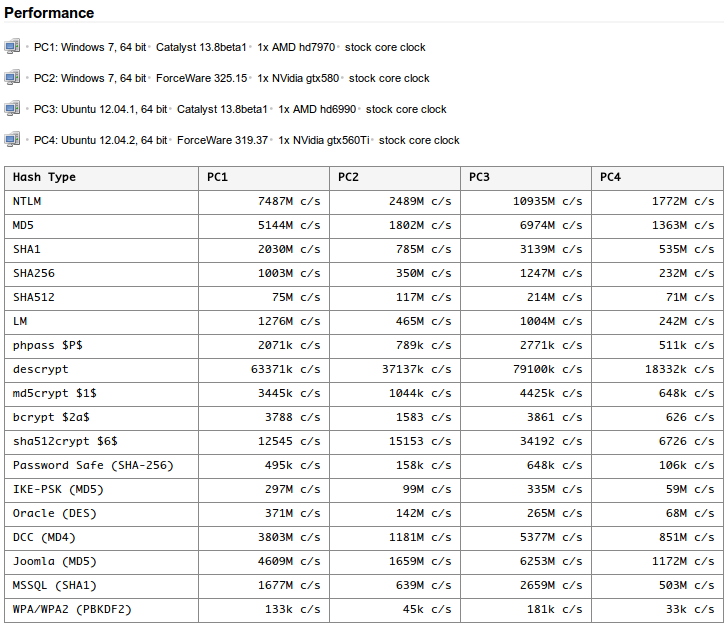Select the PC3 NTLM value 10935M c/s
This screenshot has width=728, height=627.
tap(546, 201)
